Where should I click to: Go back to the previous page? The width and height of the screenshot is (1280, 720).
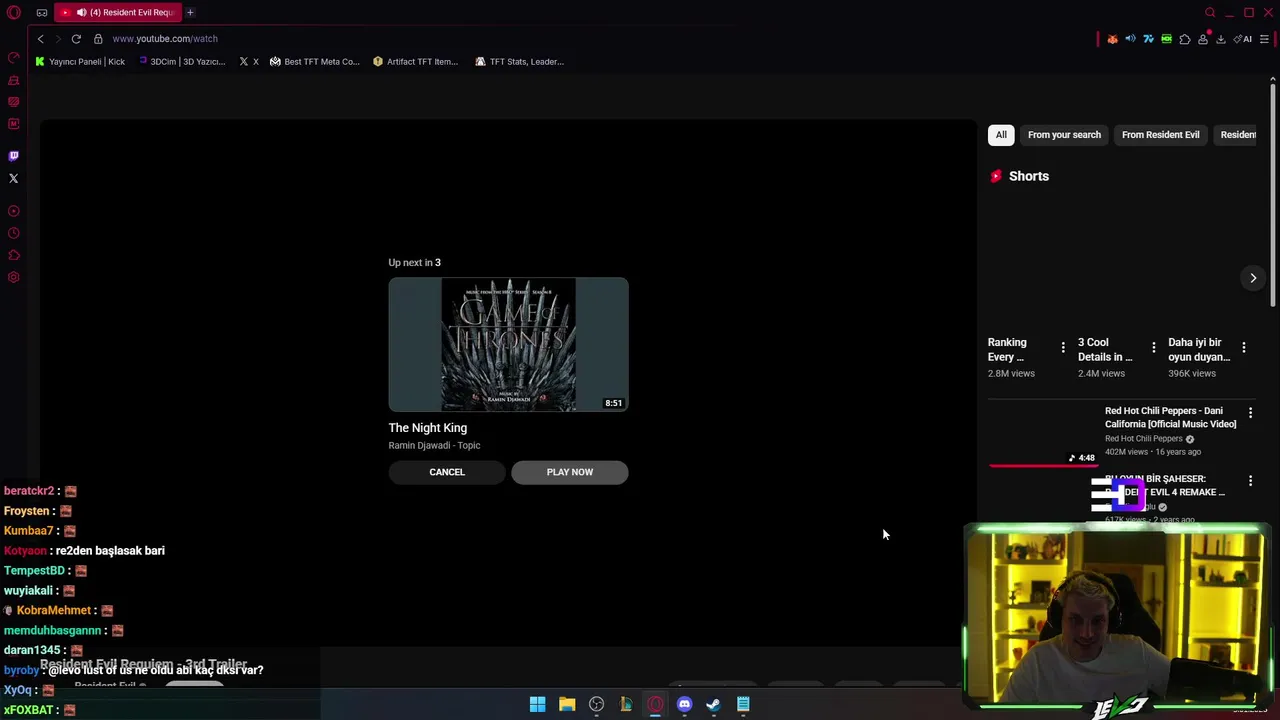[41, 38]
